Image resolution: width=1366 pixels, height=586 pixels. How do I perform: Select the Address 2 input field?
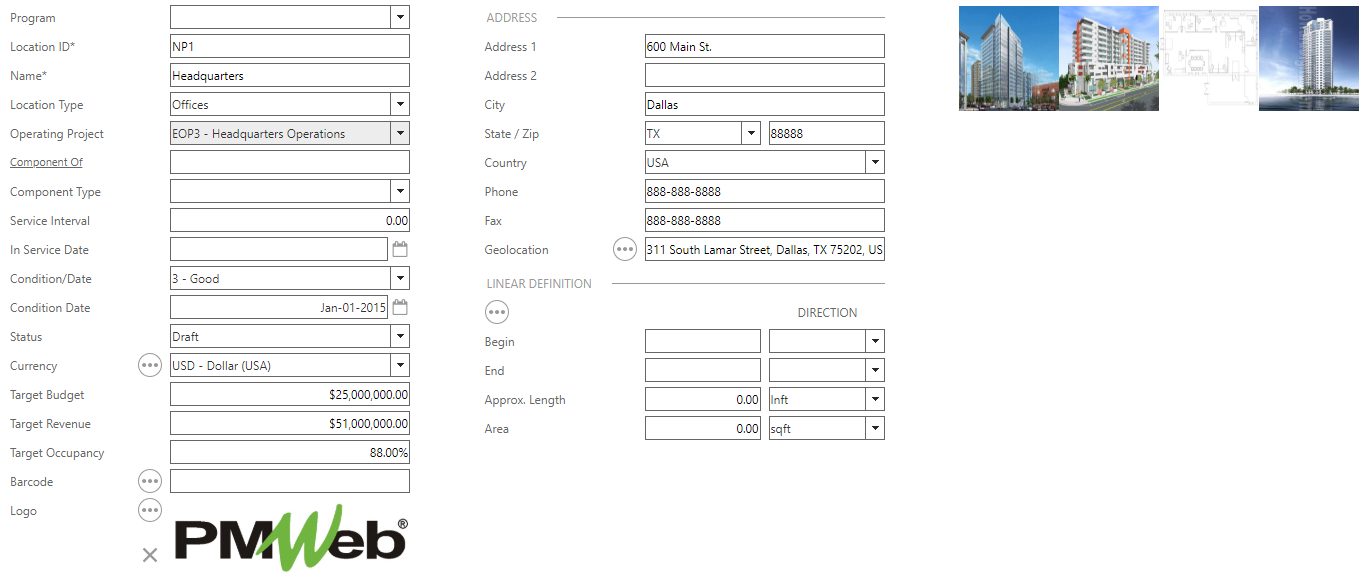tap(764, 76)
